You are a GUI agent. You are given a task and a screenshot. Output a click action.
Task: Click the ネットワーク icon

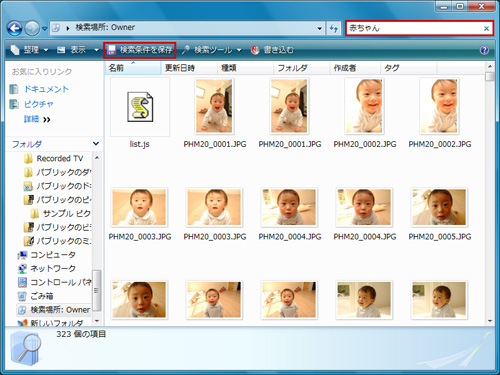click(x=22, y=268)
